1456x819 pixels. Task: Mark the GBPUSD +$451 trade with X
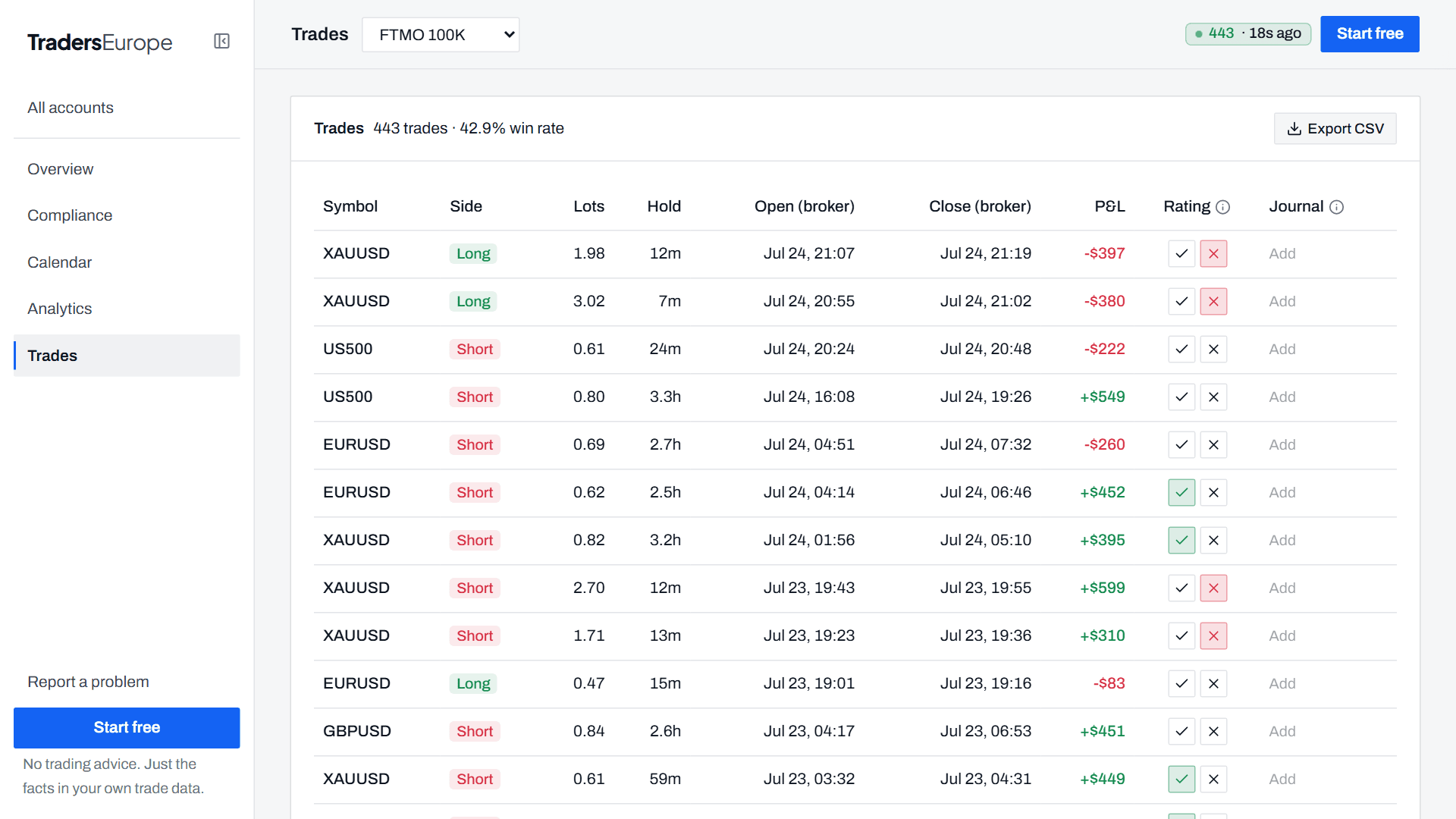click(x=1213, y=732)
